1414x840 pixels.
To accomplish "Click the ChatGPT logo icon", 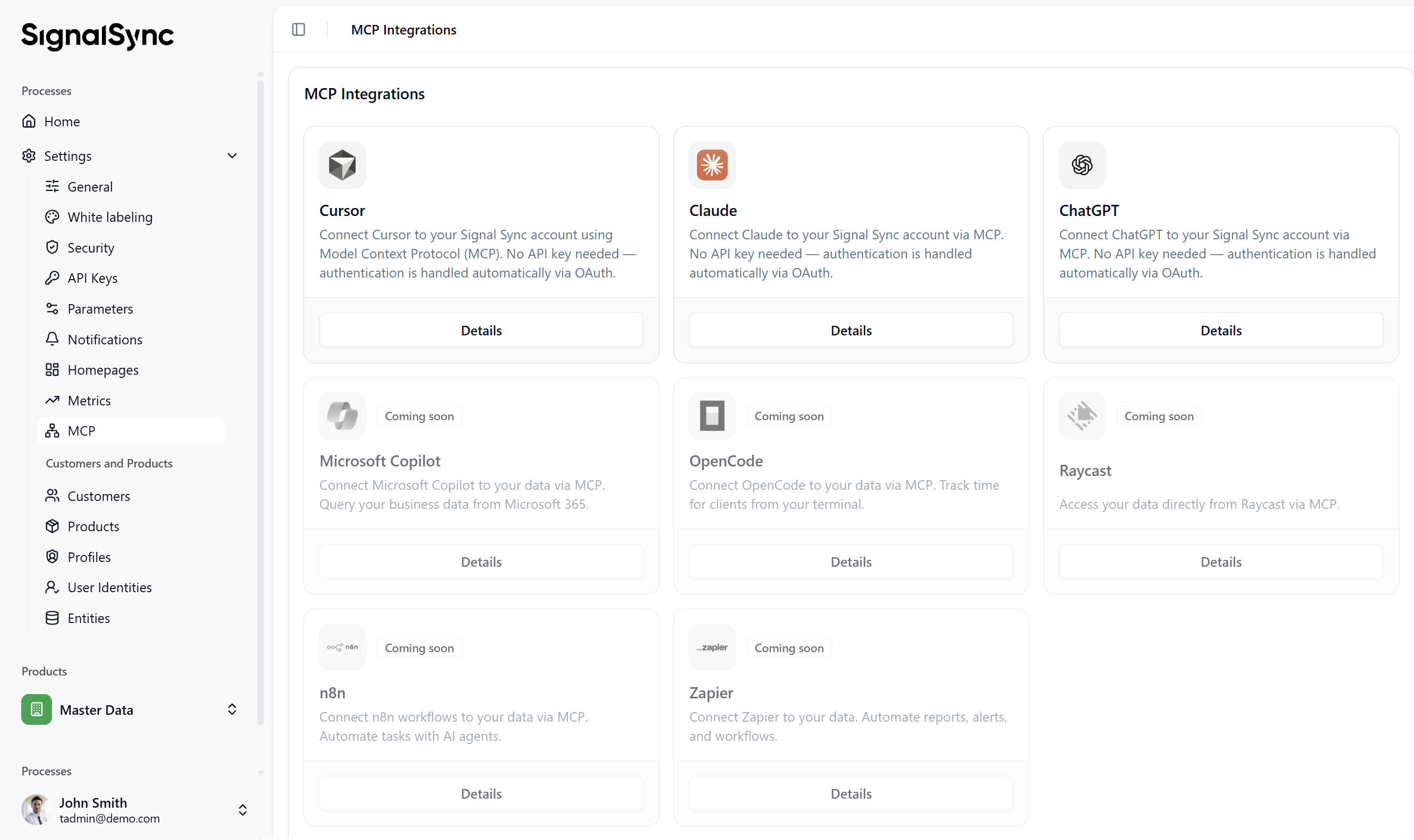I will point(1082,164).
